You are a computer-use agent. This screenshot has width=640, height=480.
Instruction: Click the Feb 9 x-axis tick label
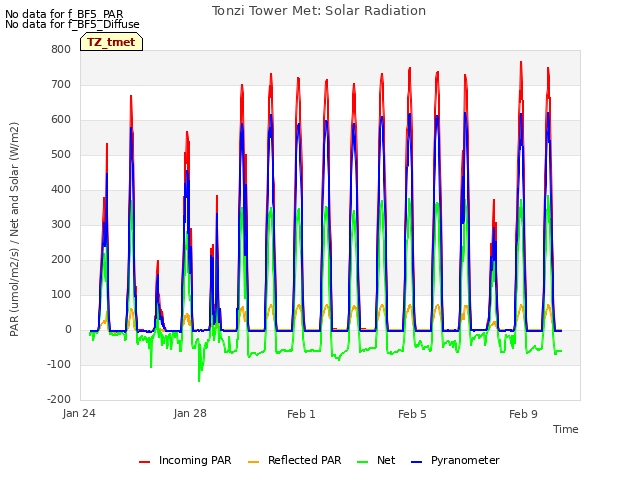[x=523, y=414]
